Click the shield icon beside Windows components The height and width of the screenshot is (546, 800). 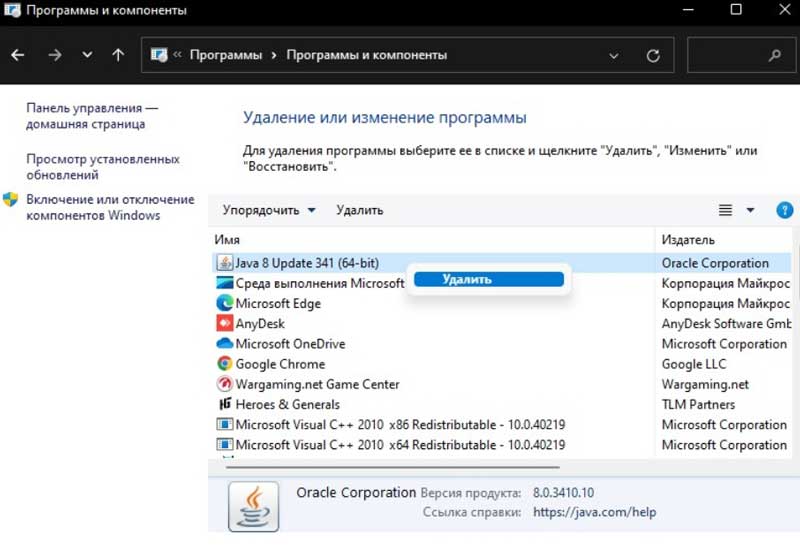[10, 200]
